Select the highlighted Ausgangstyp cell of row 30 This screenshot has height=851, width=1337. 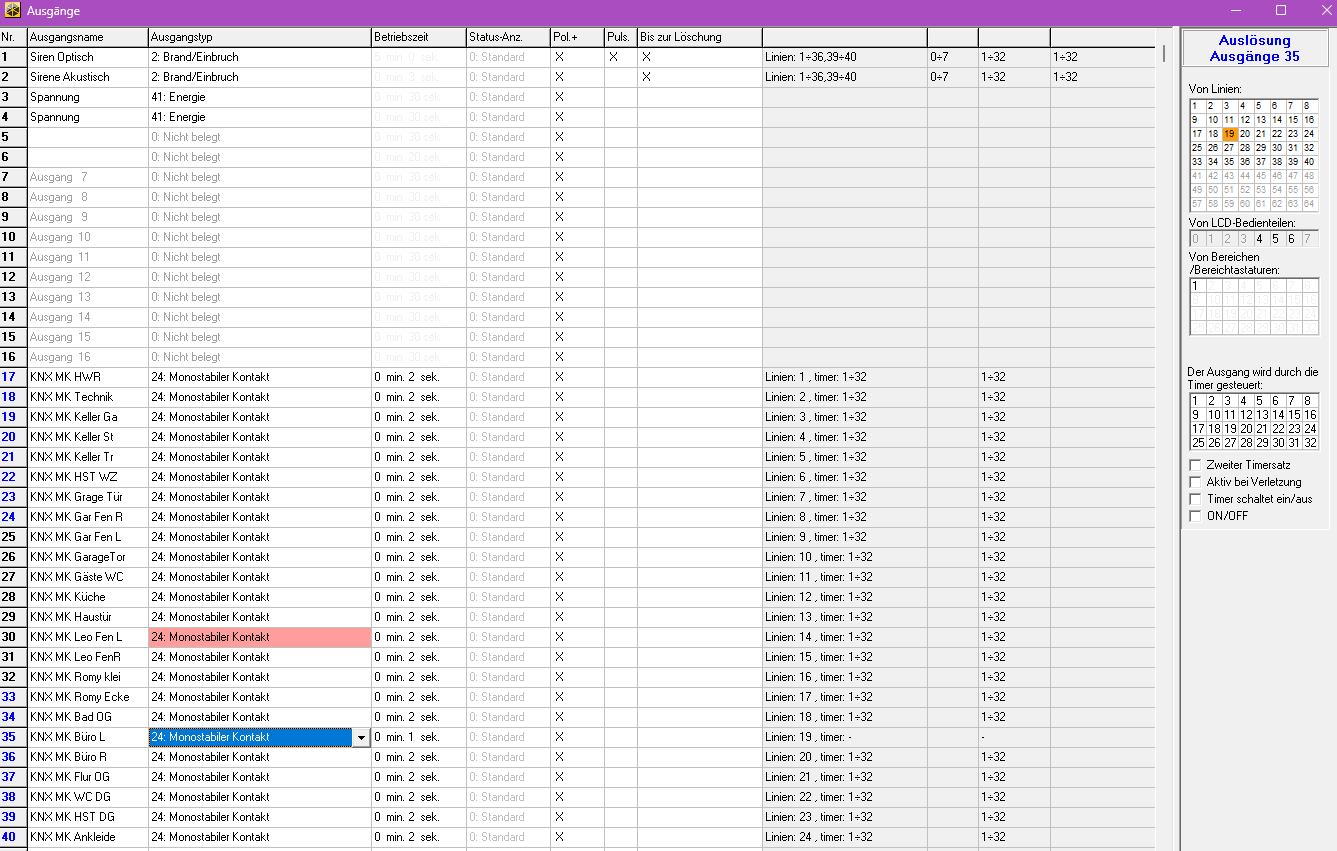tap(259, 637)
